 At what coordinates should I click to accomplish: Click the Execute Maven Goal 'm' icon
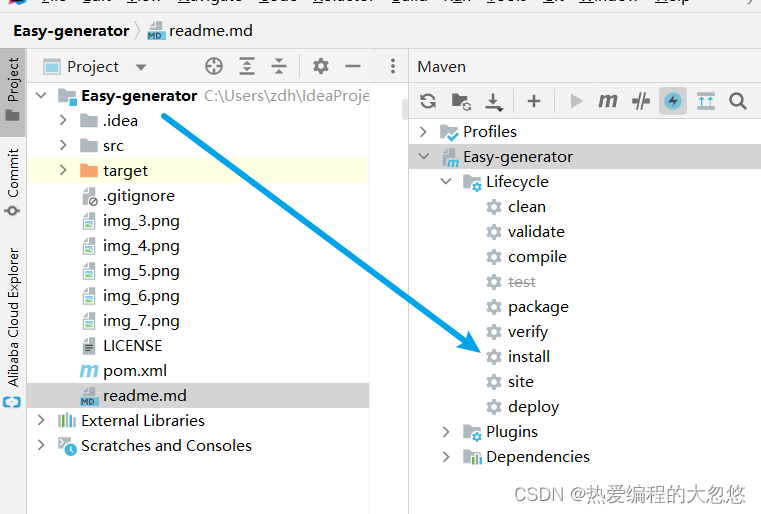[607, 101]
